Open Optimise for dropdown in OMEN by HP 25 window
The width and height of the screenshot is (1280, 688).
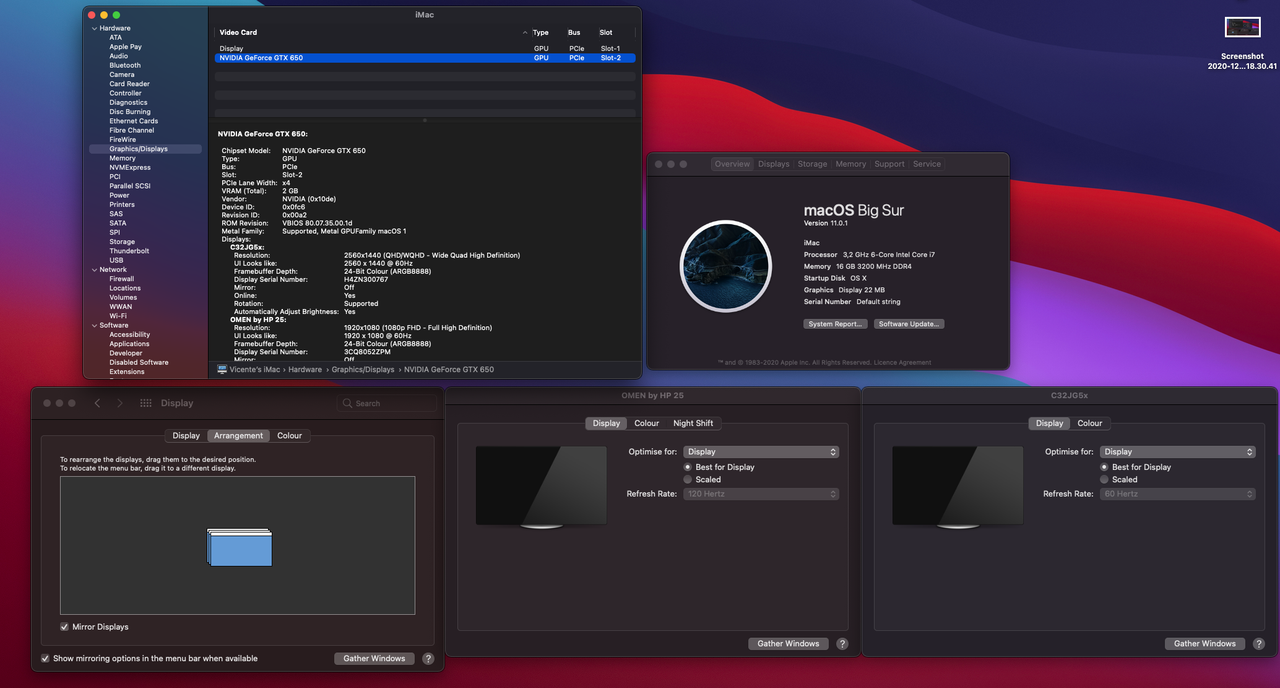click(761, 452)
